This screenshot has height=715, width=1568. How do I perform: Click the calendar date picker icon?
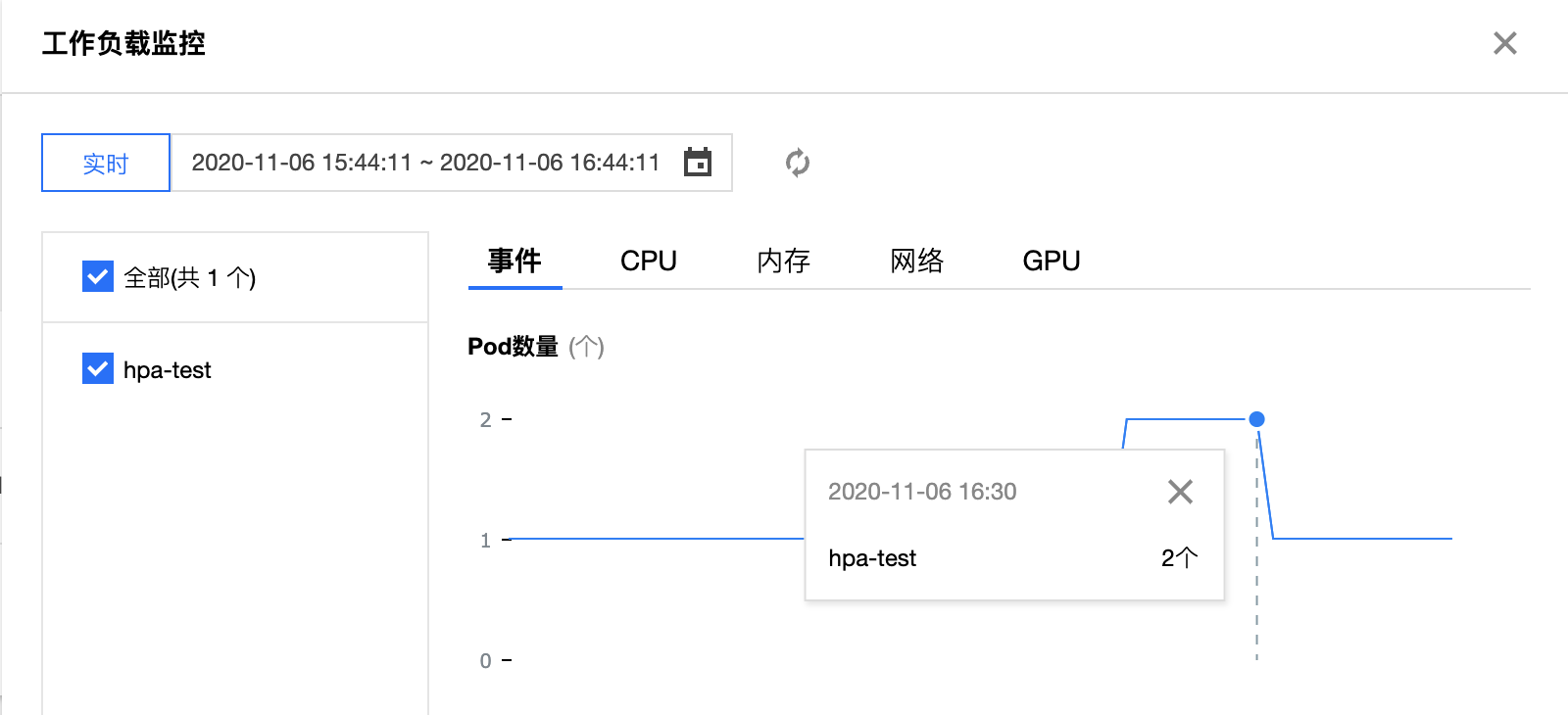pos(697,163)
